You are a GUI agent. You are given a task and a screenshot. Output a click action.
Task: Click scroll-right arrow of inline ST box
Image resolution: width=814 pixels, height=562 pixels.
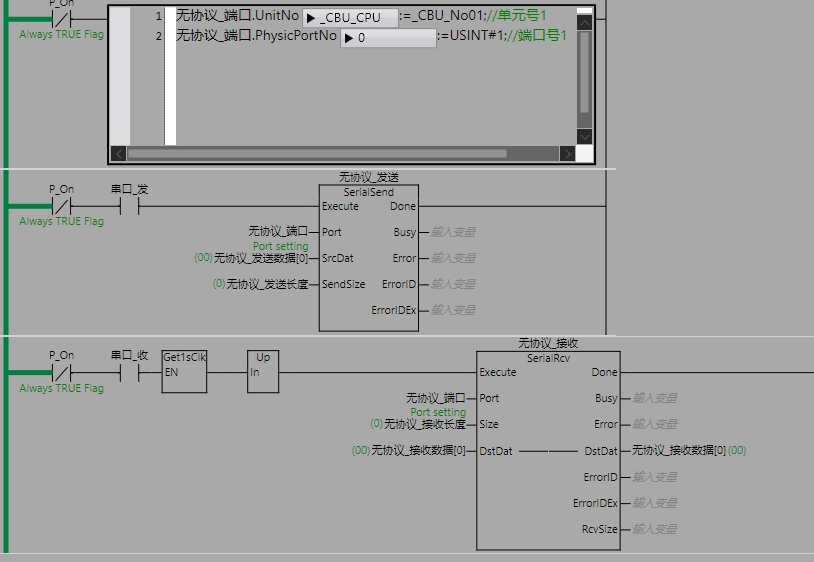[567, 154]
